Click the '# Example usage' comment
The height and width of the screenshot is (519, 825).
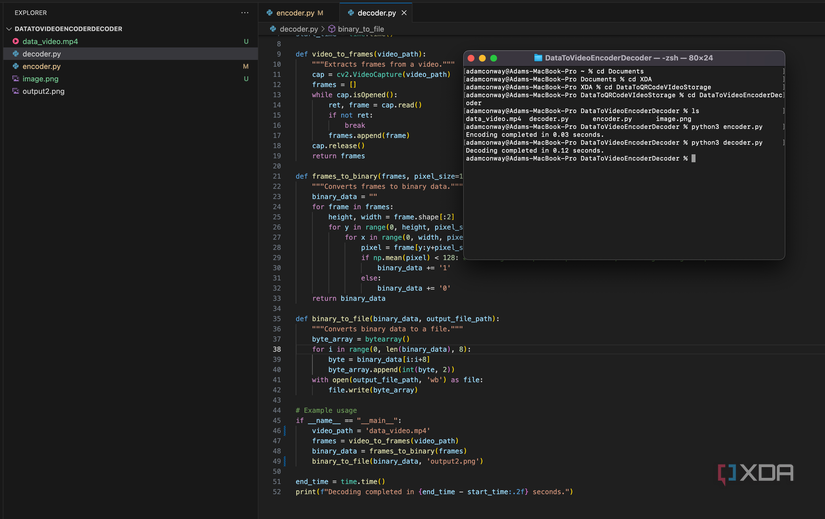326,410
